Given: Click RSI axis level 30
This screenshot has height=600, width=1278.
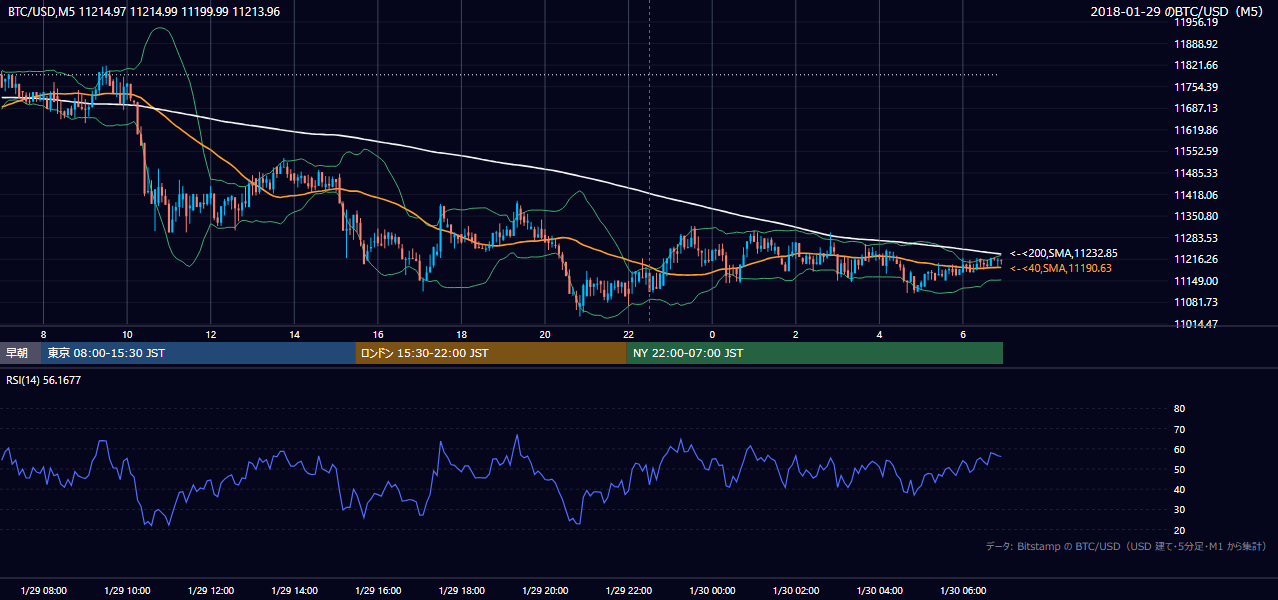Looking at the screenshot, I should (x=1179, y=510).
